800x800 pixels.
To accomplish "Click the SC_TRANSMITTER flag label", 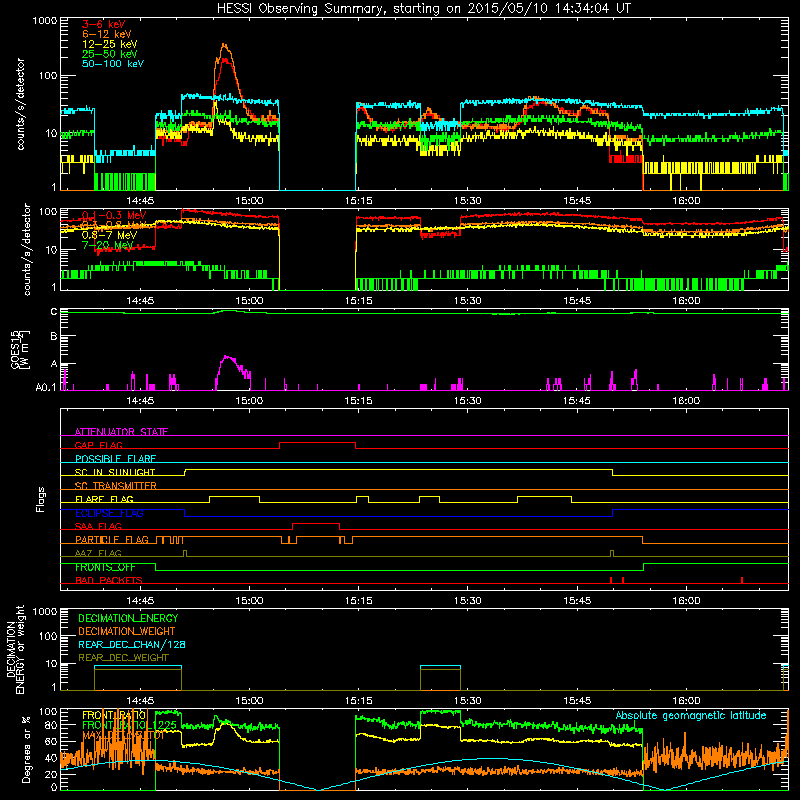I will point(116,486).
